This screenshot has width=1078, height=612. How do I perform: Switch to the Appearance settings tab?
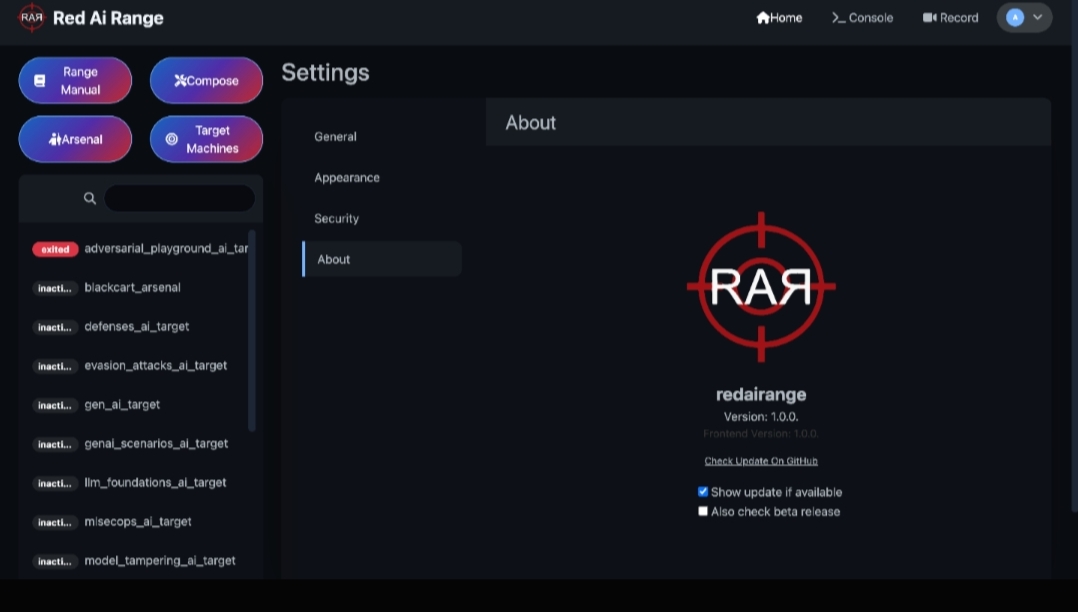coord(347,177)
